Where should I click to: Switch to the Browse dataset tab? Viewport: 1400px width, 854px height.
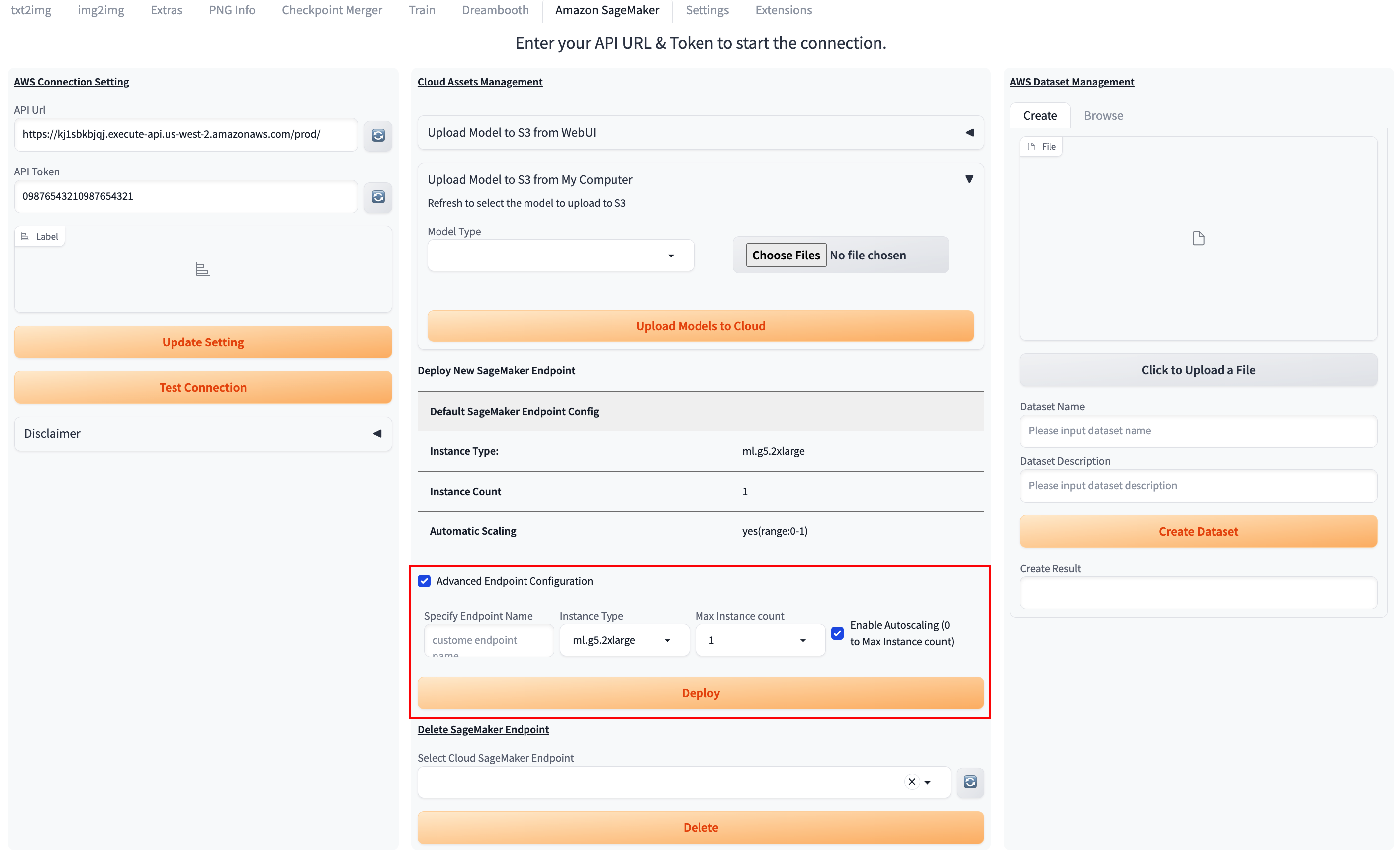coord(1103,115)
